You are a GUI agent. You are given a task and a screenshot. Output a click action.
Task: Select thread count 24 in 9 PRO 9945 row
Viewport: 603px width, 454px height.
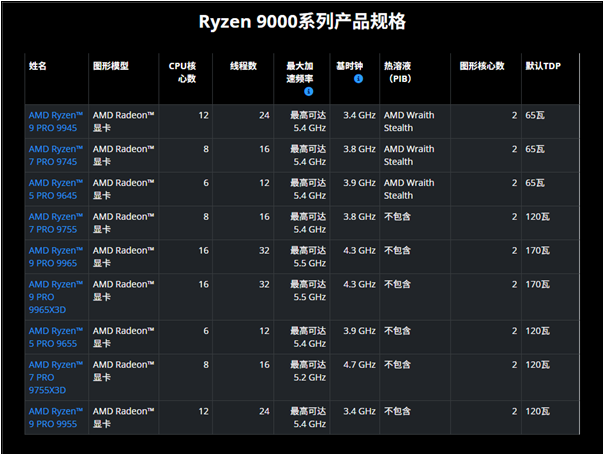pyautogui.click(x=264, y=115)
